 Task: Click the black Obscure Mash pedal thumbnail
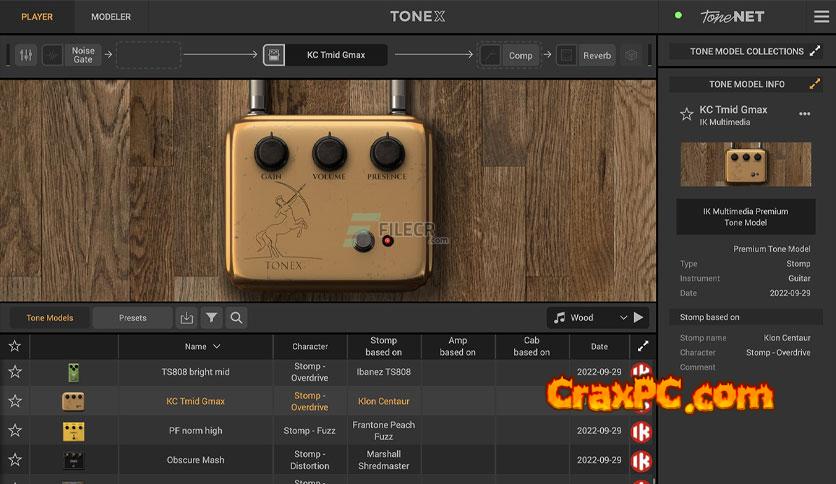click(x=74, y=460)
